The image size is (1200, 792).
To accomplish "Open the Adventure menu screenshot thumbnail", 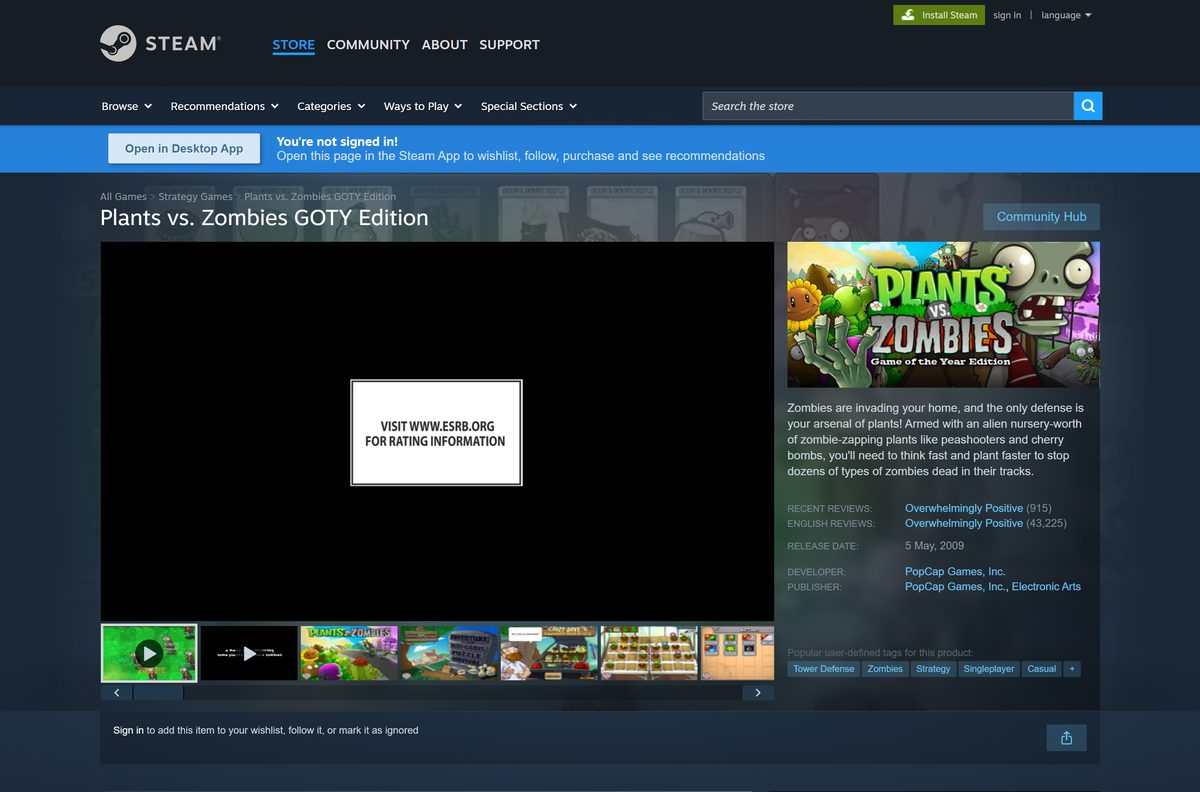I will tap(449, 654).
